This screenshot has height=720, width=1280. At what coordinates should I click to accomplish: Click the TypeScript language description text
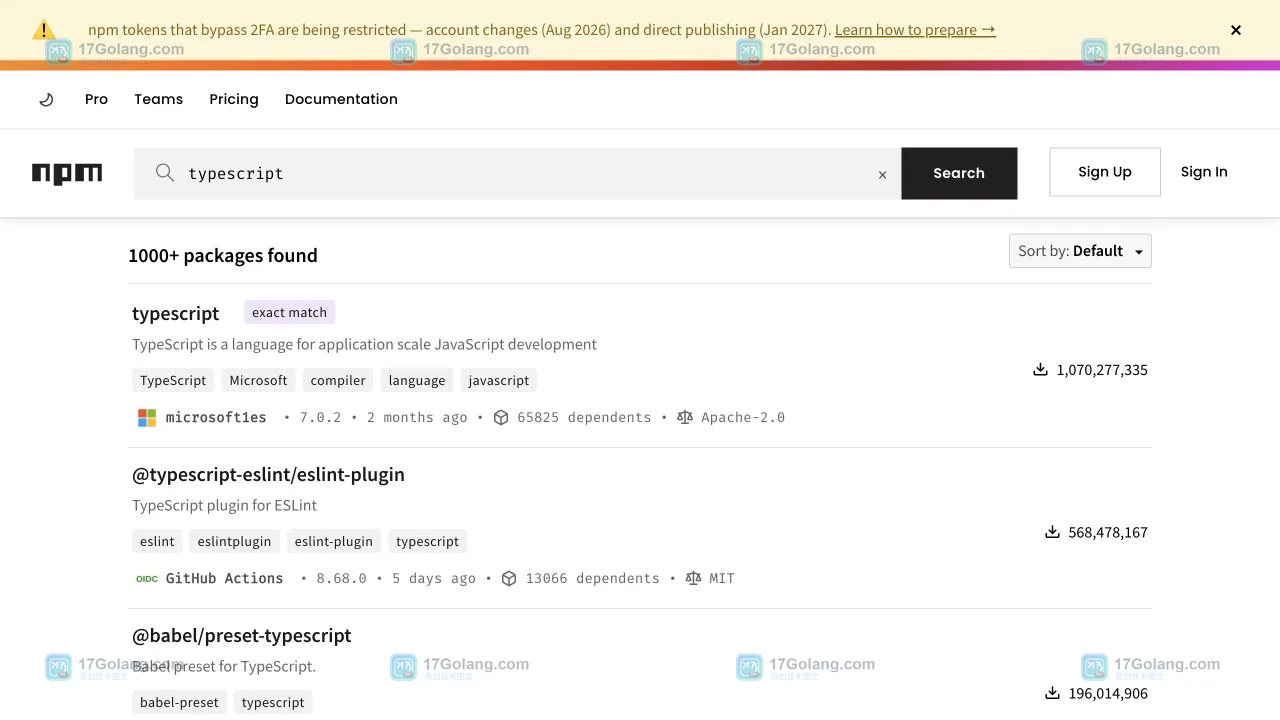[x=364, y=344]
